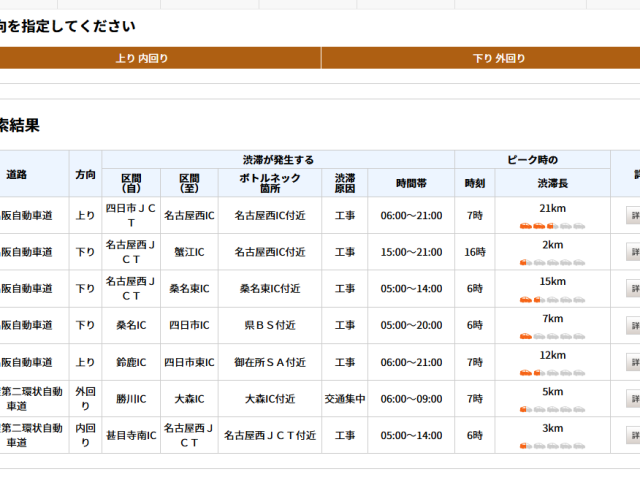Click car icons under 12km congestion length
This screenshot has height=480, width=640.
click(x=552, y=372)
